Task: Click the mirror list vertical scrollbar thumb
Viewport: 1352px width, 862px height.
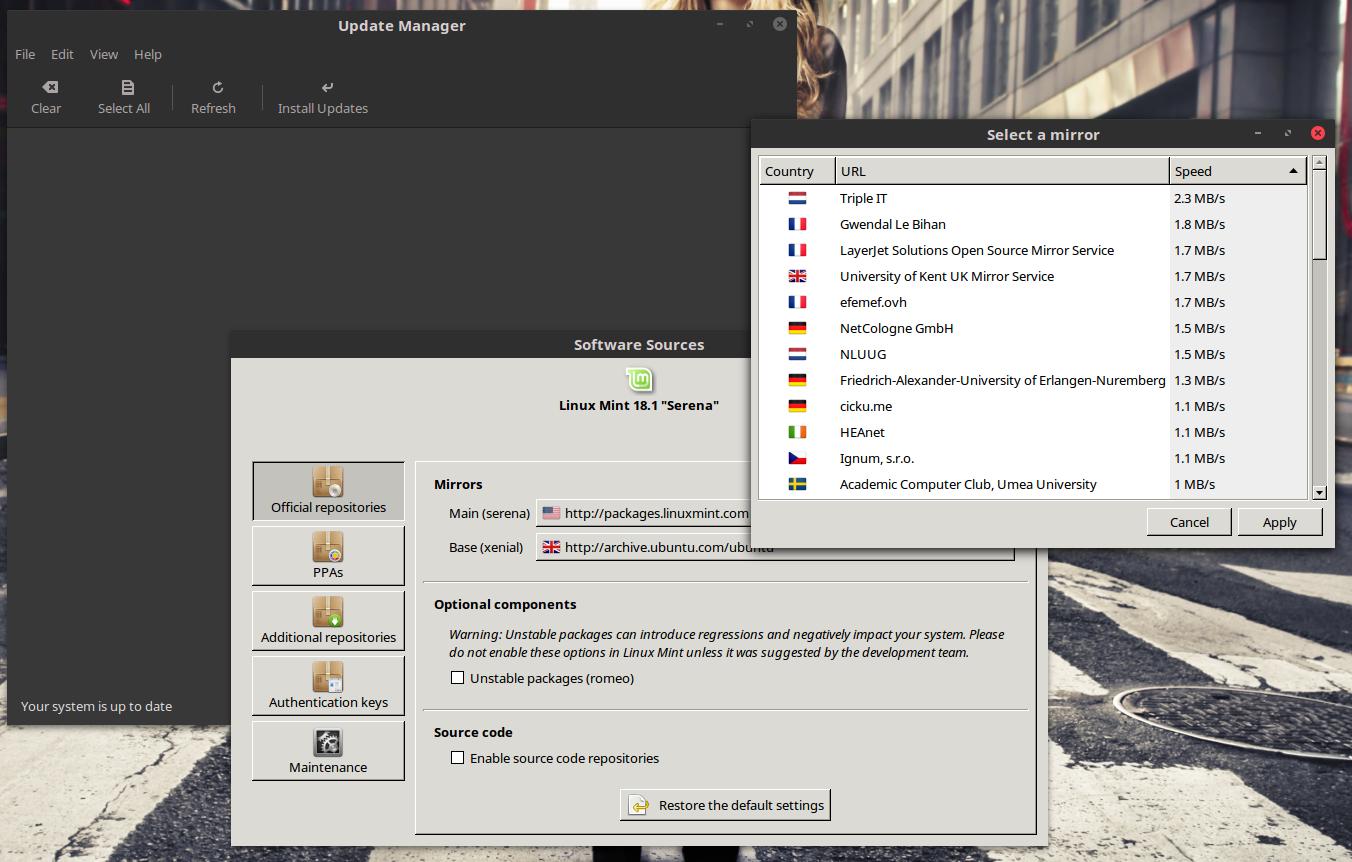Action: click(x=1319, y=215)
